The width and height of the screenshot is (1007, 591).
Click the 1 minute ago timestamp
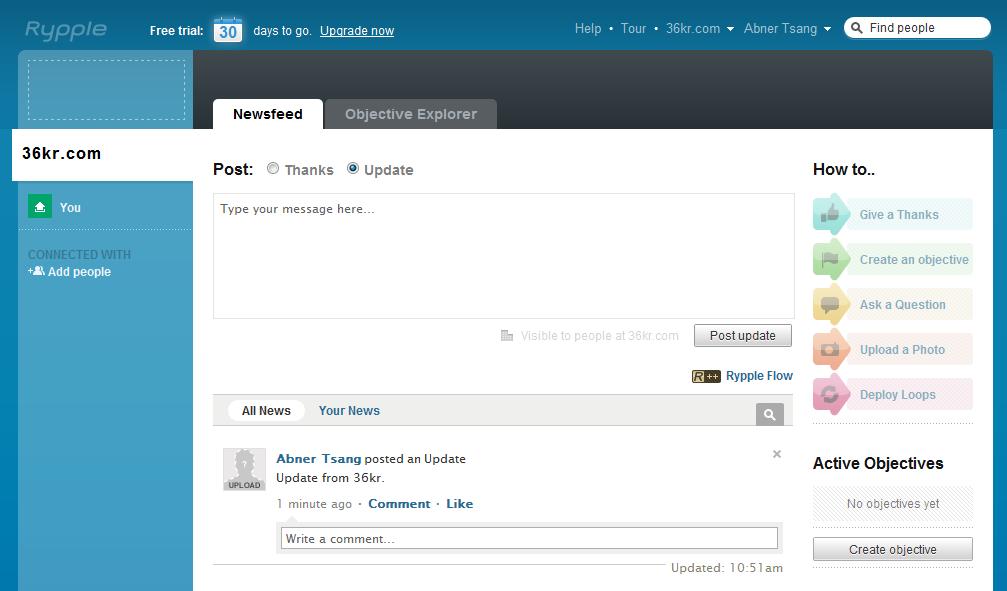point(314,504)
